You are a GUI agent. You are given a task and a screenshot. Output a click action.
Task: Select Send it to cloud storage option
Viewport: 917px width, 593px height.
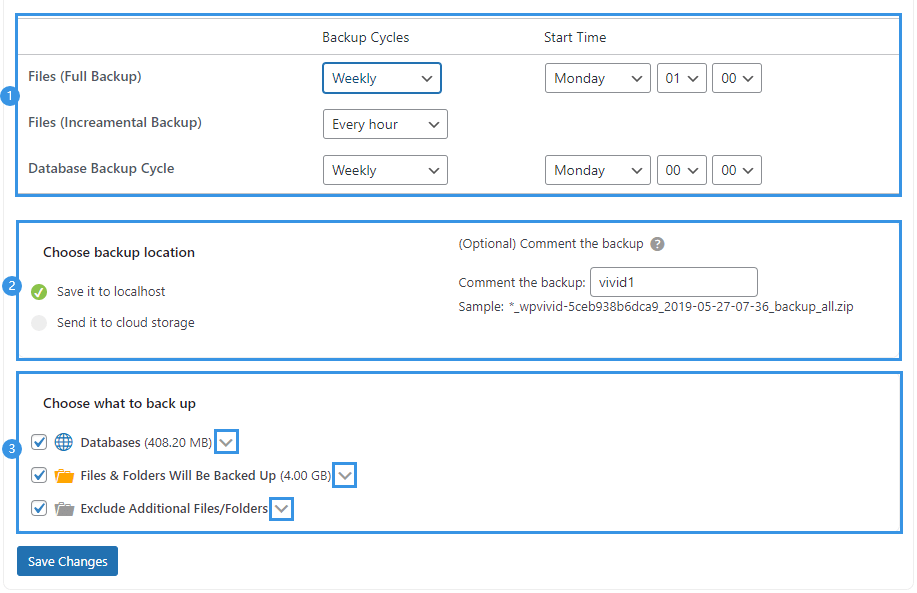pyautogui.click(x=39, y=323)
